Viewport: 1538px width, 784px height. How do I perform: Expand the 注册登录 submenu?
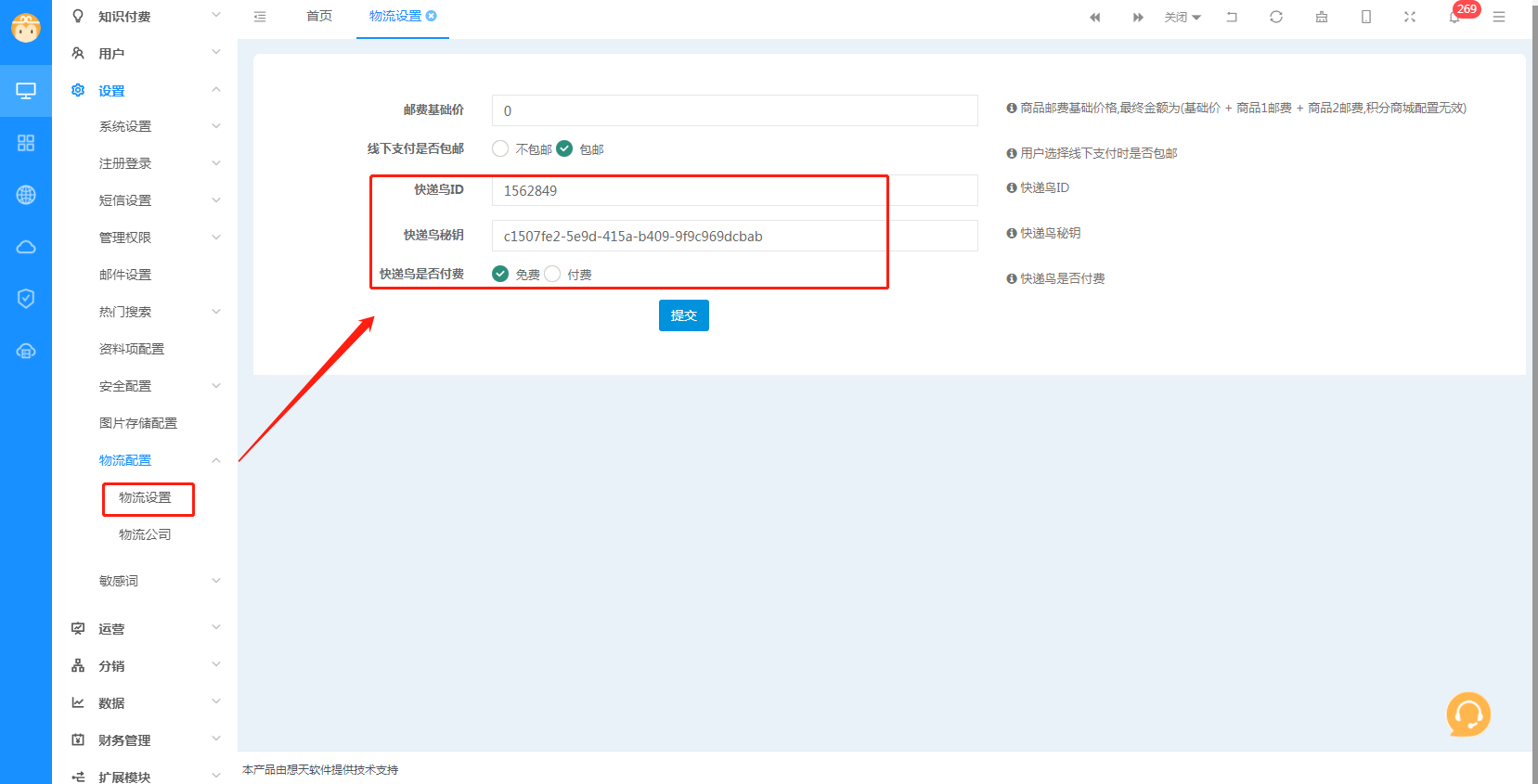tap(216, 163)
